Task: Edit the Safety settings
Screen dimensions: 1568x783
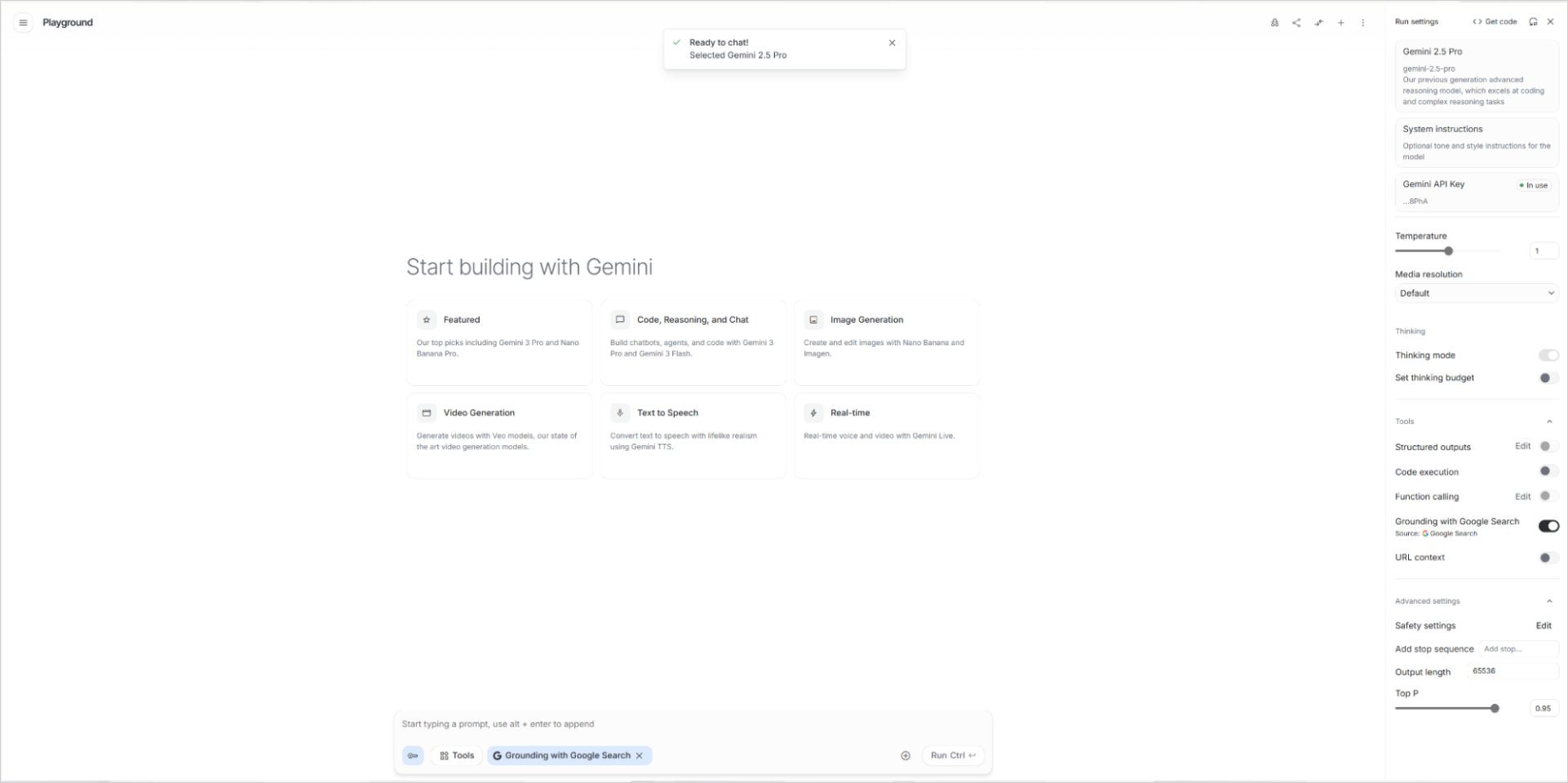Action: click(1544, 626)
